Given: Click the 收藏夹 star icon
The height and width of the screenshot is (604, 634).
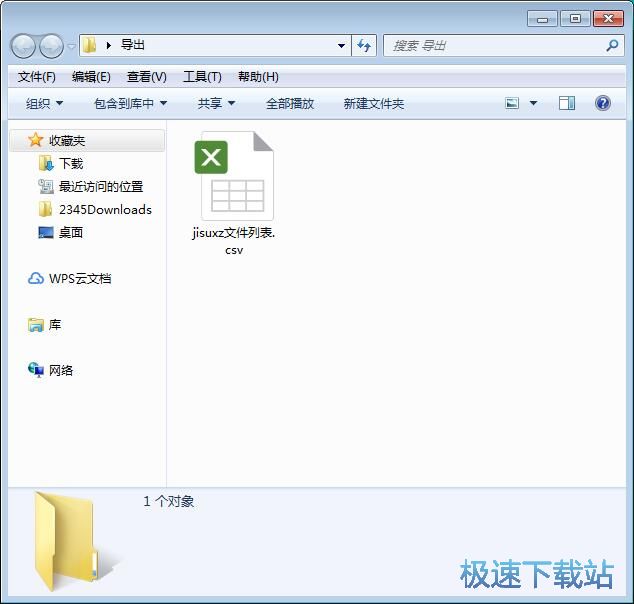Looking at the screenshot, I should tap(36, 140).
